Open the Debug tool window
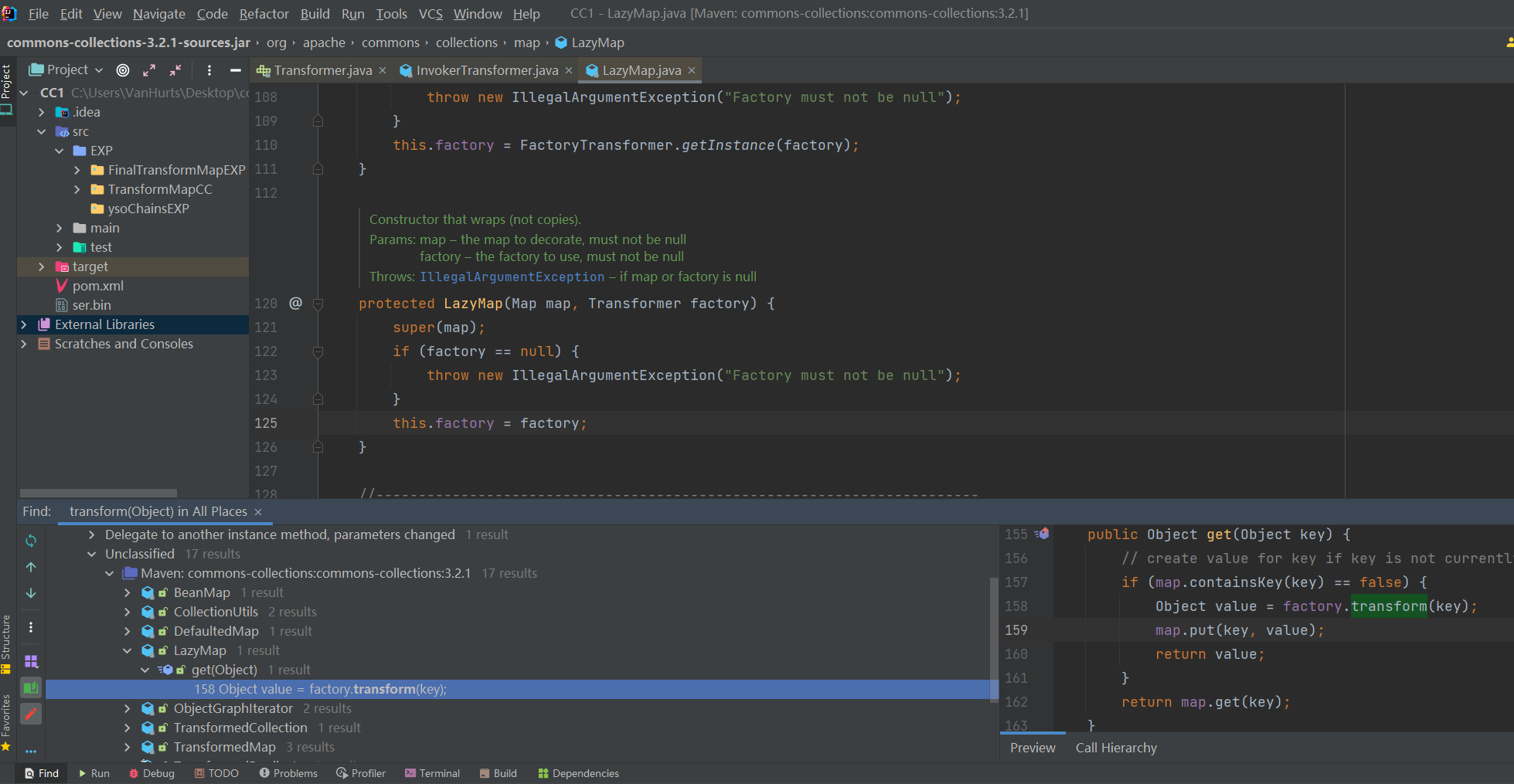The height and width of the screenshot is (784, 1514). 151,773
